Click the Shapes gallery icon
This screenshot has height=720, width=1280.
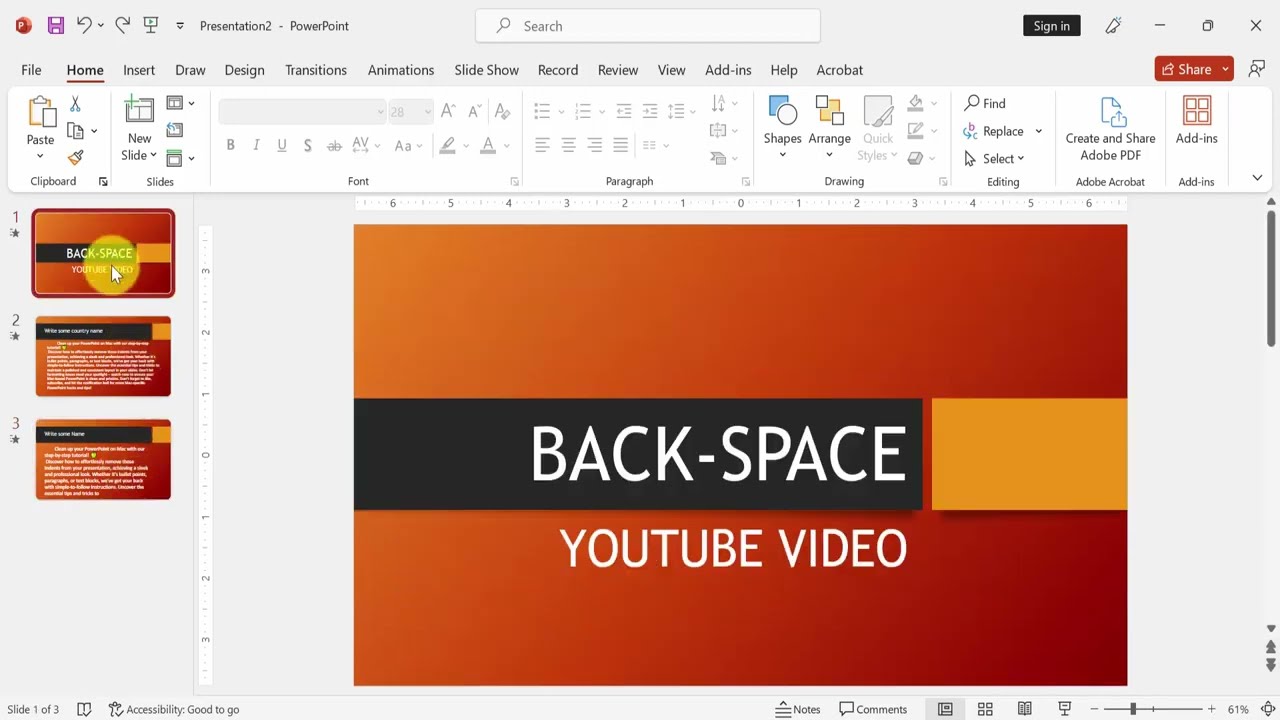tap(782, 111)
